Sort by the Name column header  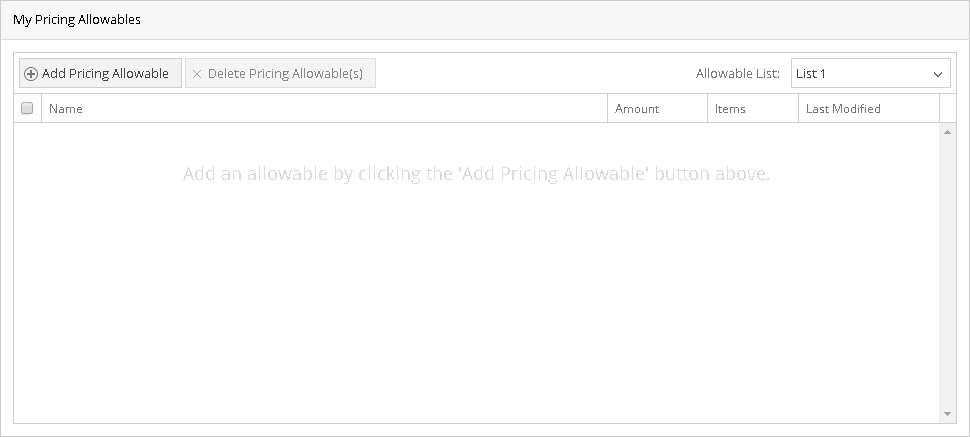[66, 109]
